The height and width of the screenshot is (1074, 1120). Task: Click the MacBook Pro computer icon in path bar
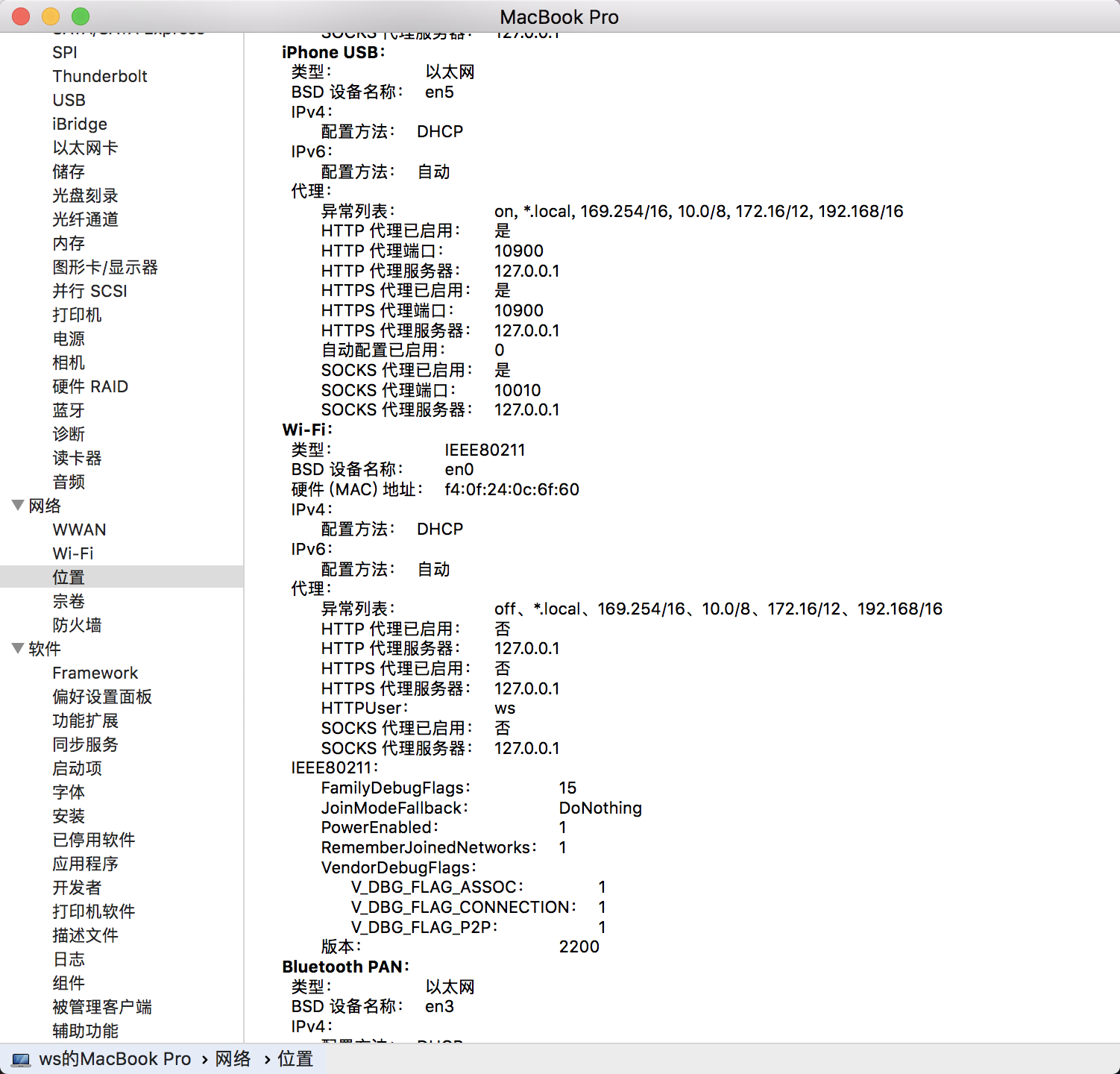(21, 1060)
